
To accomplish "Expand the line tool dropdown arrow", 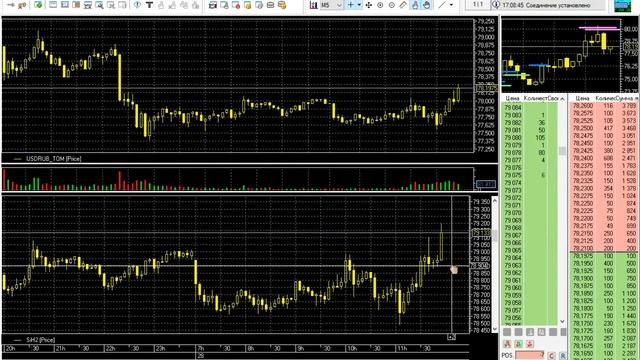I will (451, 5).
